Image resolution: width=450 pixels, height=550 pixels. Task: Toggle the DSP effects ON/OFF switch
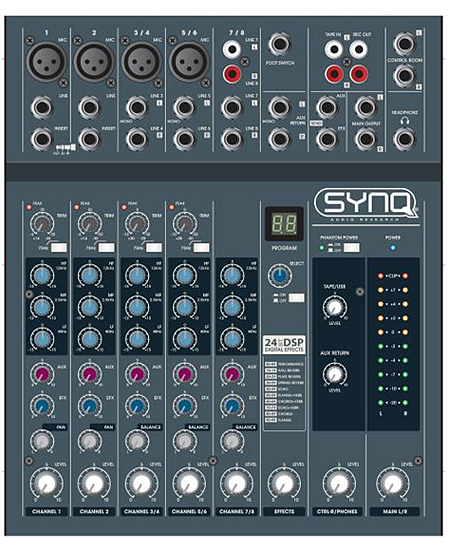click(297, 298)
